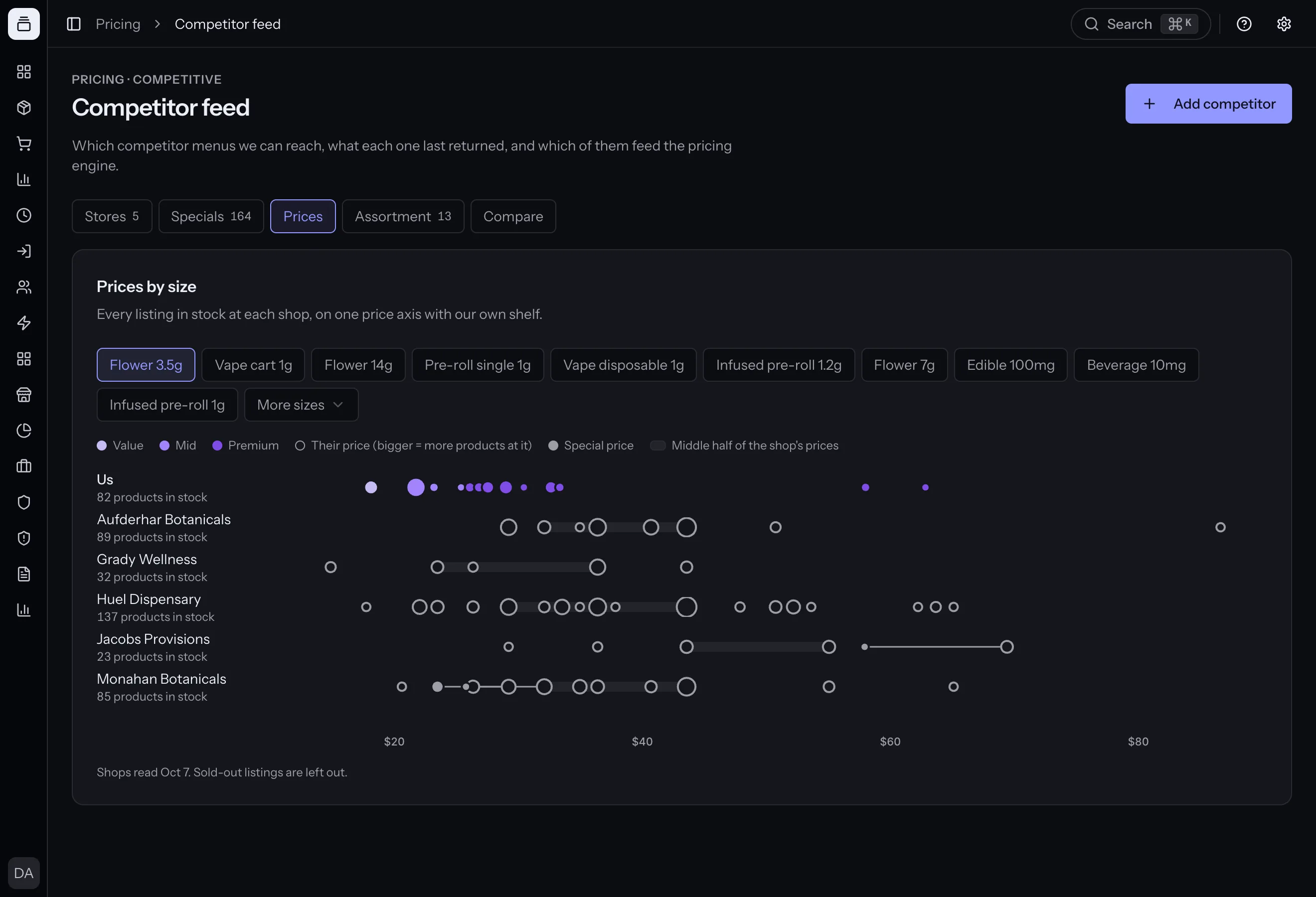
Task: Select the Infused pre-roll 1g size chip
Action: [167, 405]
